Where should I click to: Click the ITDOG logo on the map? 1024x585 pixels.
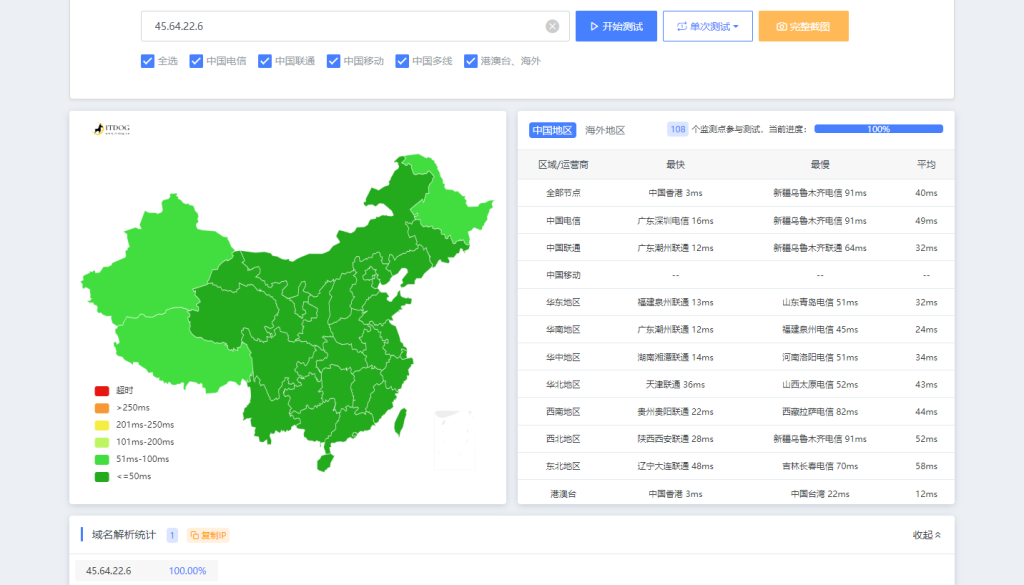(x=112, y=129)
